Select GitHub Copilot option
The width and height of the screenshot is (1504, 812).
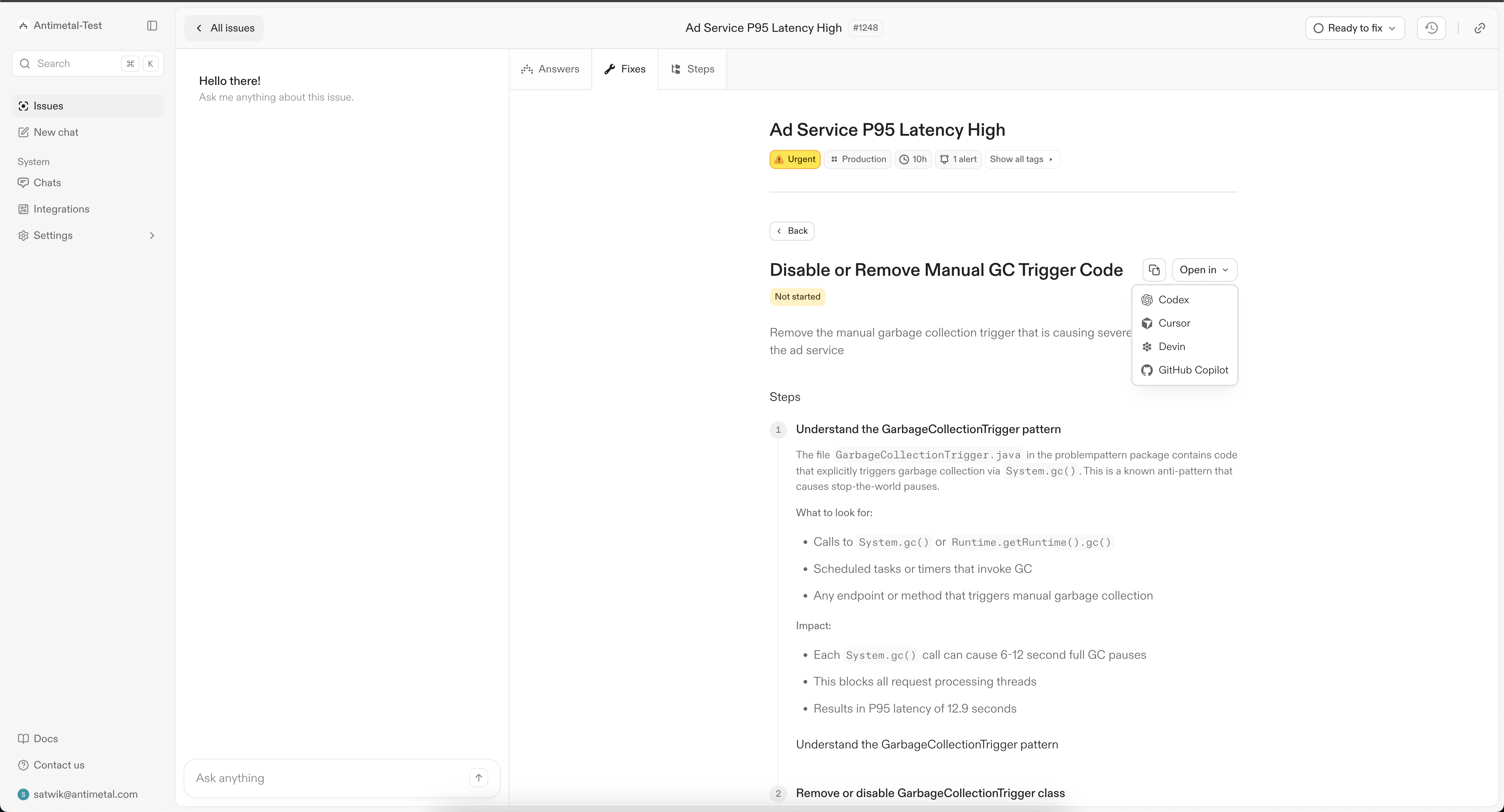click(x=1193, y=370)
